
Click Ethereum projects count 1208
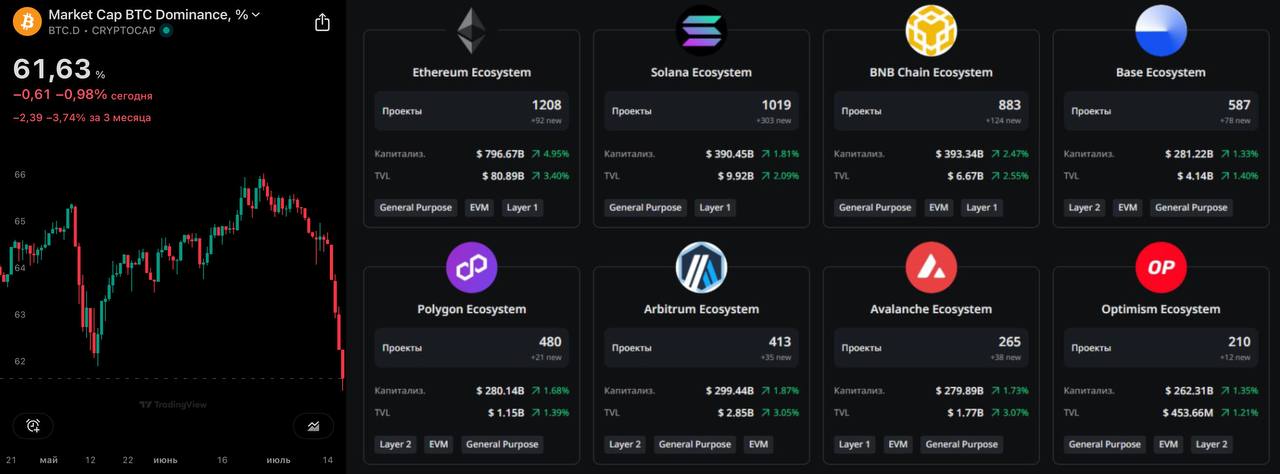pos(547,105)
